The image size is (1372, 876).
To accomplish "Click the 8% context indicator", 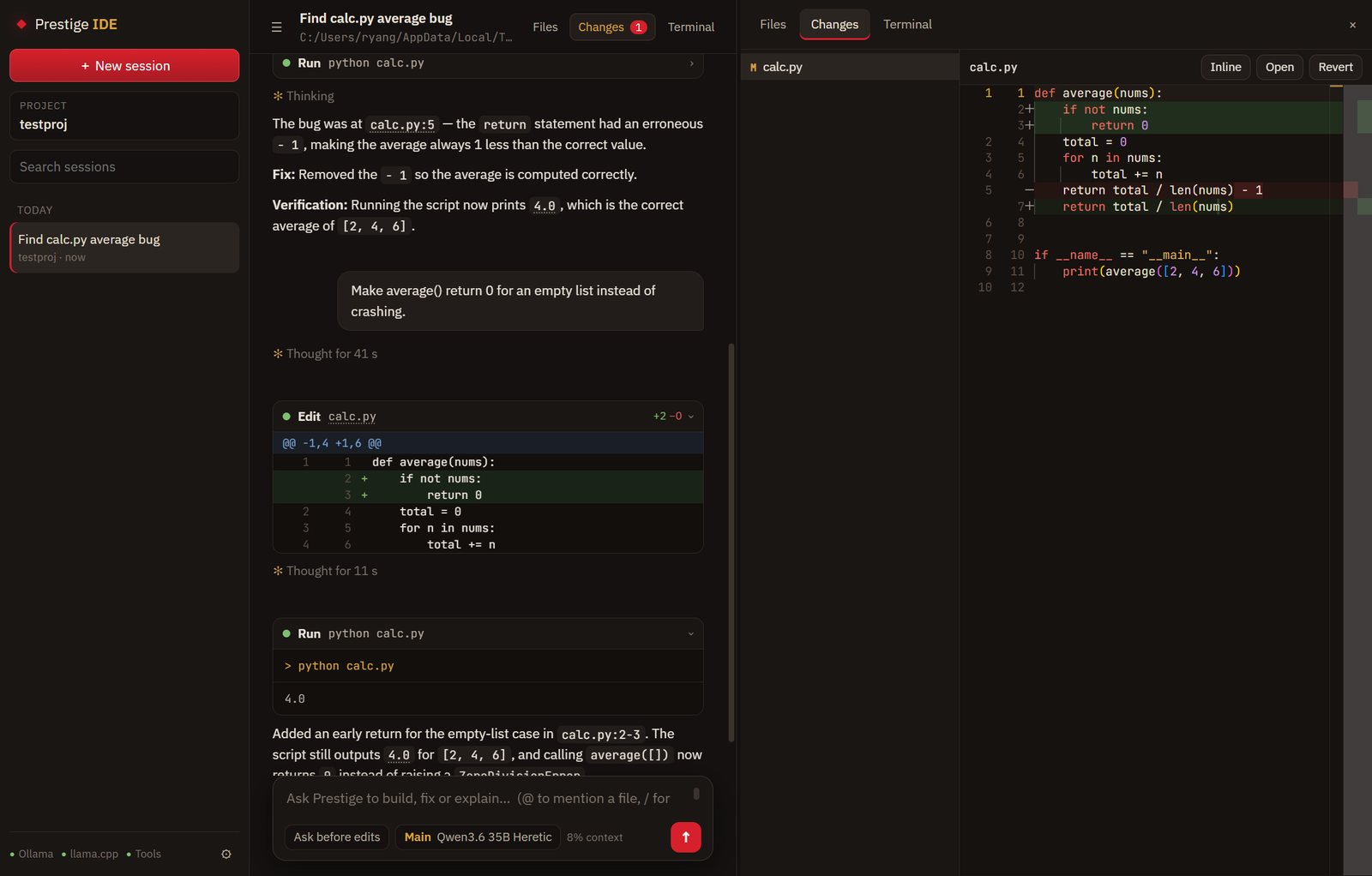I will [x=595, y=837].
